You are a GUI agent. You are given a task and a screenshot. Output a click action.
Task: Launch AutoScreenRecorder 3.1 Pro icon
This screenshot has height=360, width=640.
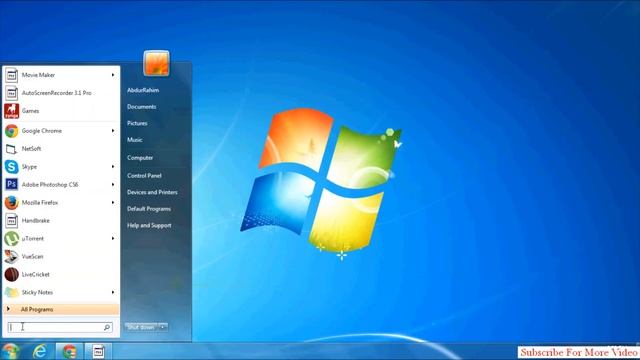pos(11,93)
